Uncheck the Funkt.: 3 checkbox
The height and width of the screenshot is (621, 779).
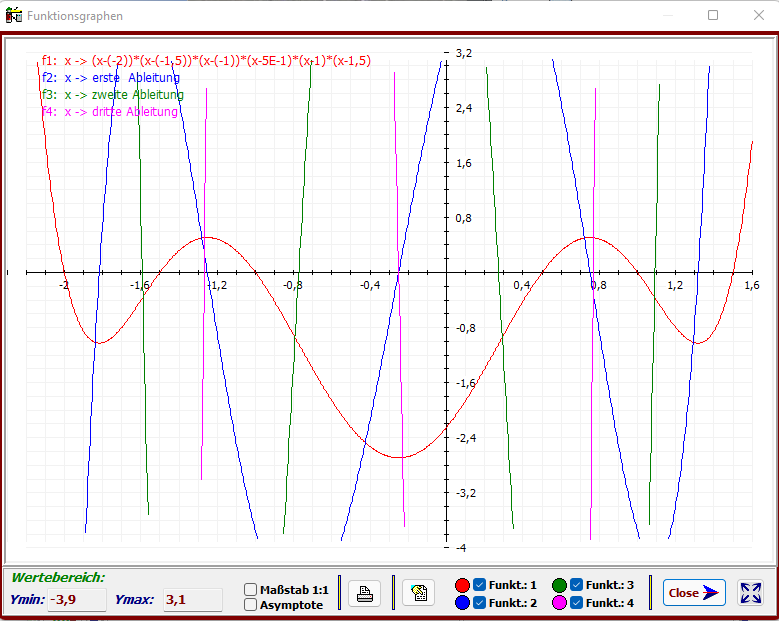(x=576, y=585)
